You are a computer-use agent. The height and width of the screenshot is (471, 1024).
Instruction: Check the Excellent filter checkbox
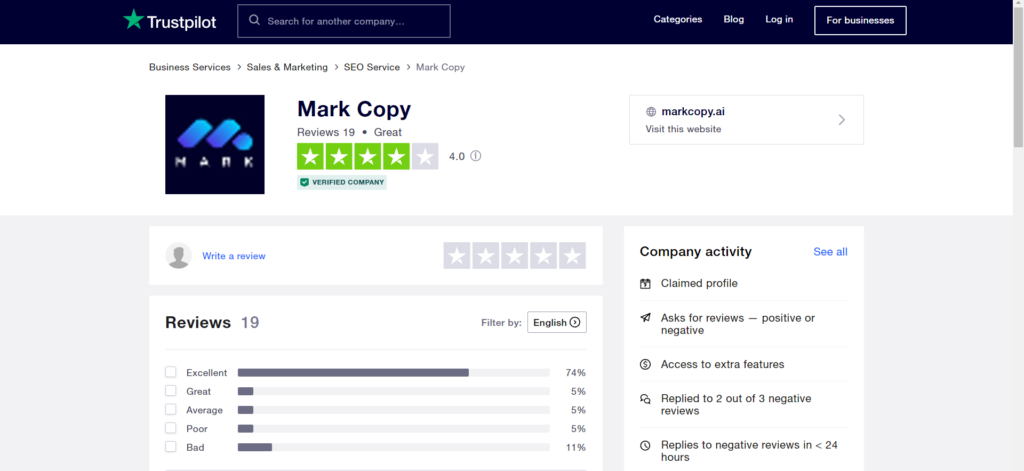point(170,372)
